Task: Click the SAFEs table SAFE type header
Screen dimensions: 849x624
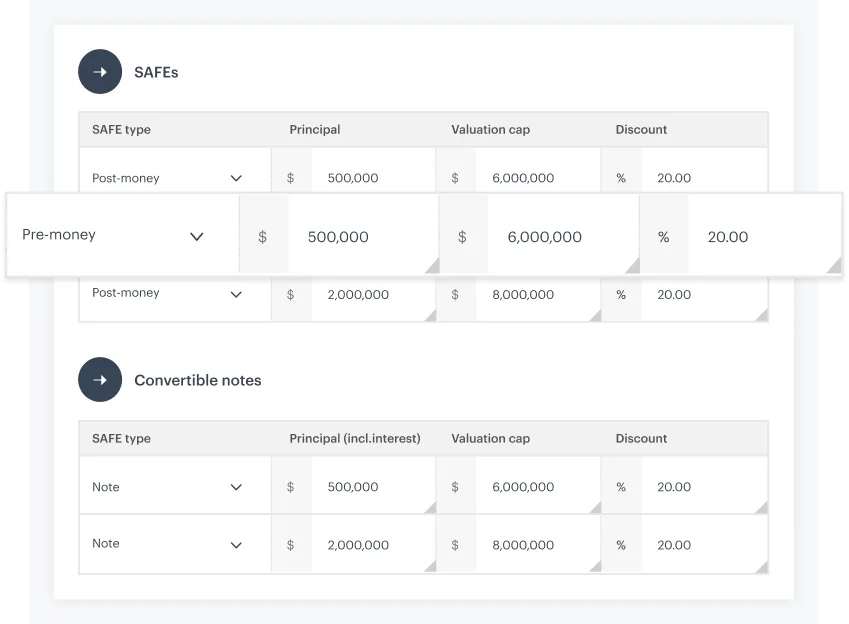Action: click(121, 129)
